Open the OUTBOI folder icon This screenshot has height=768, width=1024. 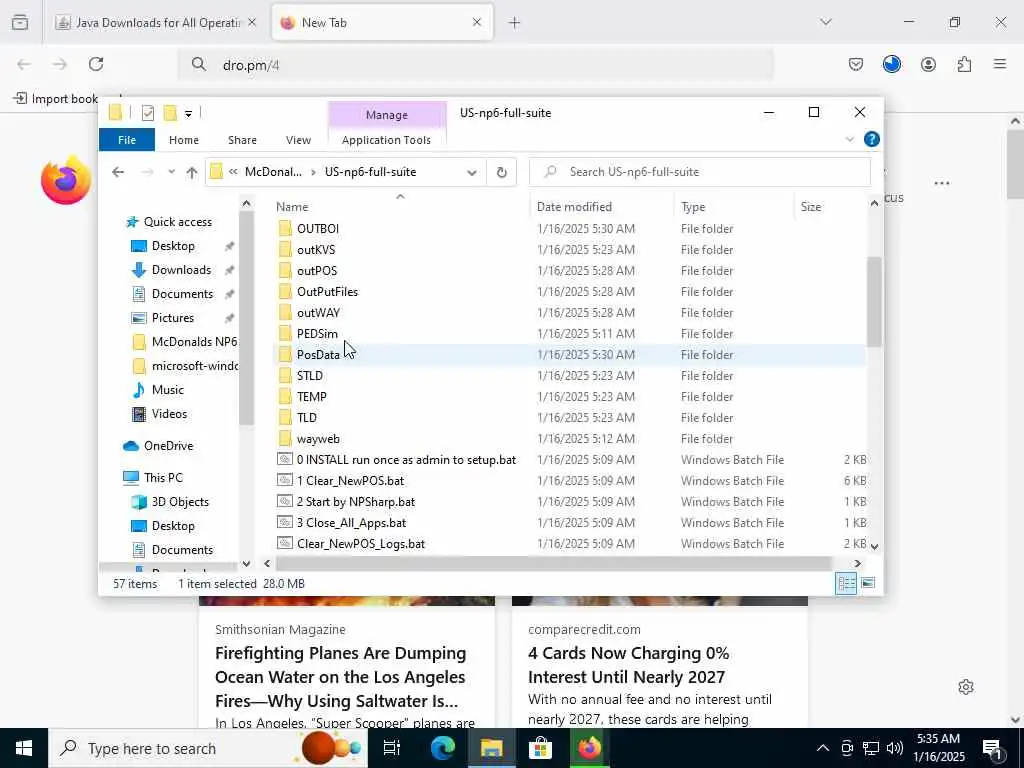tap(285, 229)
